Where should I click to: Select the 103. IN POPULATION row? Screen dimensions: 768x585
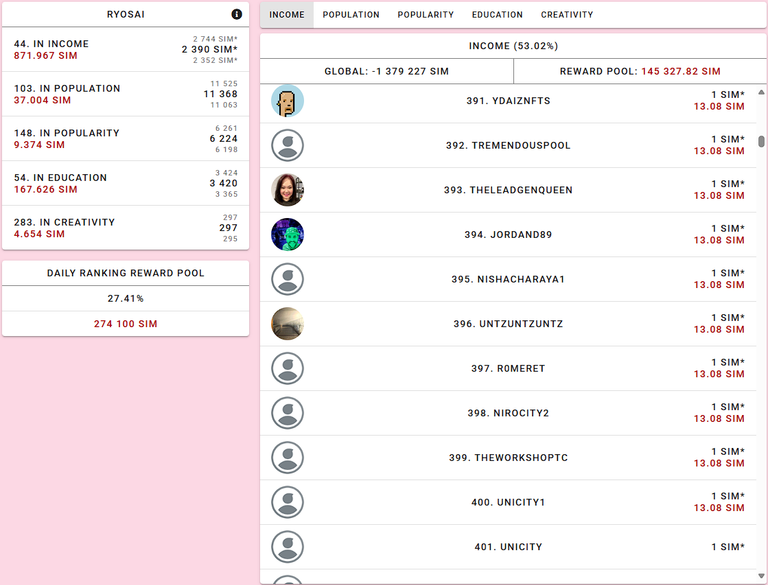pyautogui.click(x=125, y=94)
